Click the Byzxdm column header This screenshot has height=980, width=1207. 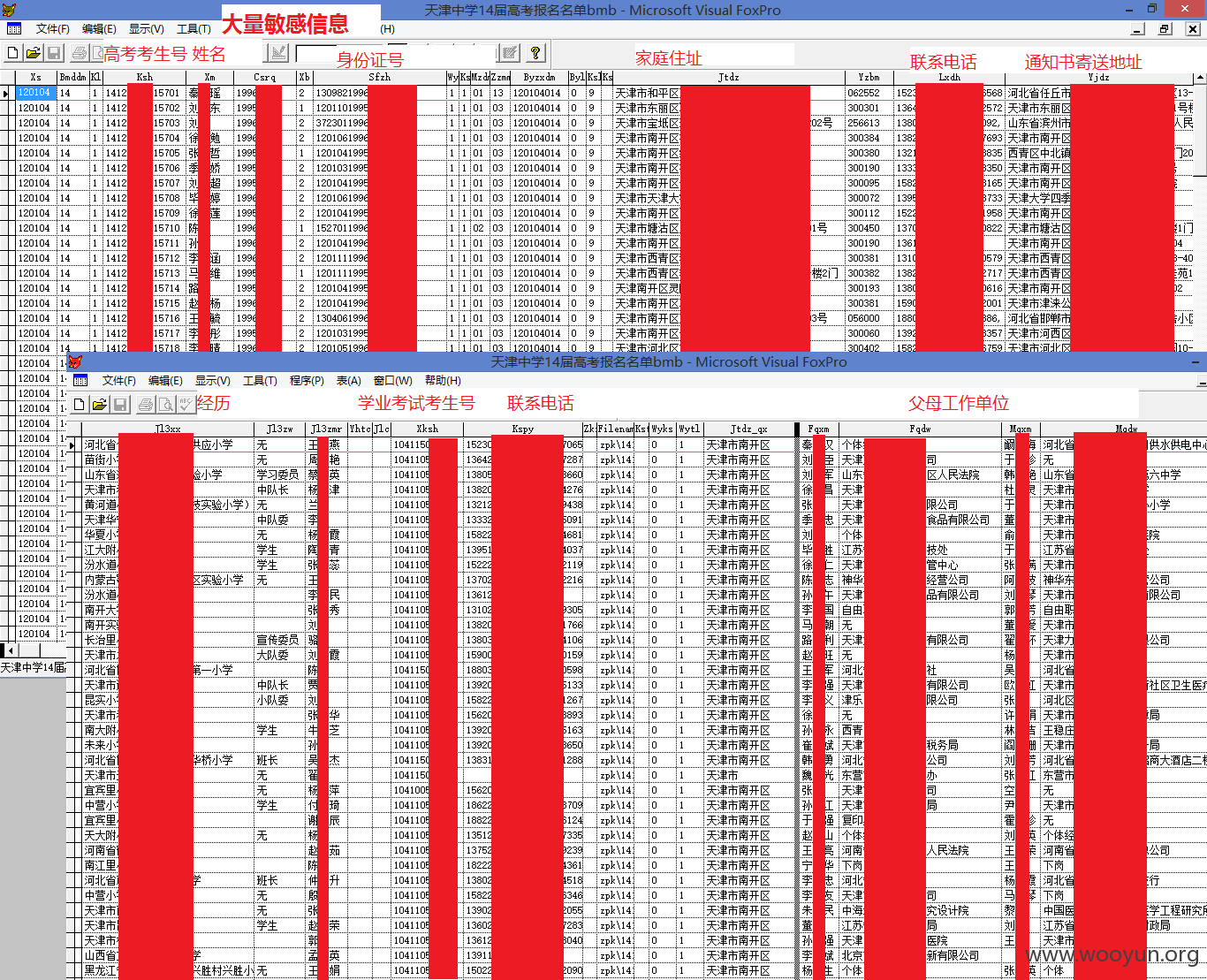[x=539, y=78]
